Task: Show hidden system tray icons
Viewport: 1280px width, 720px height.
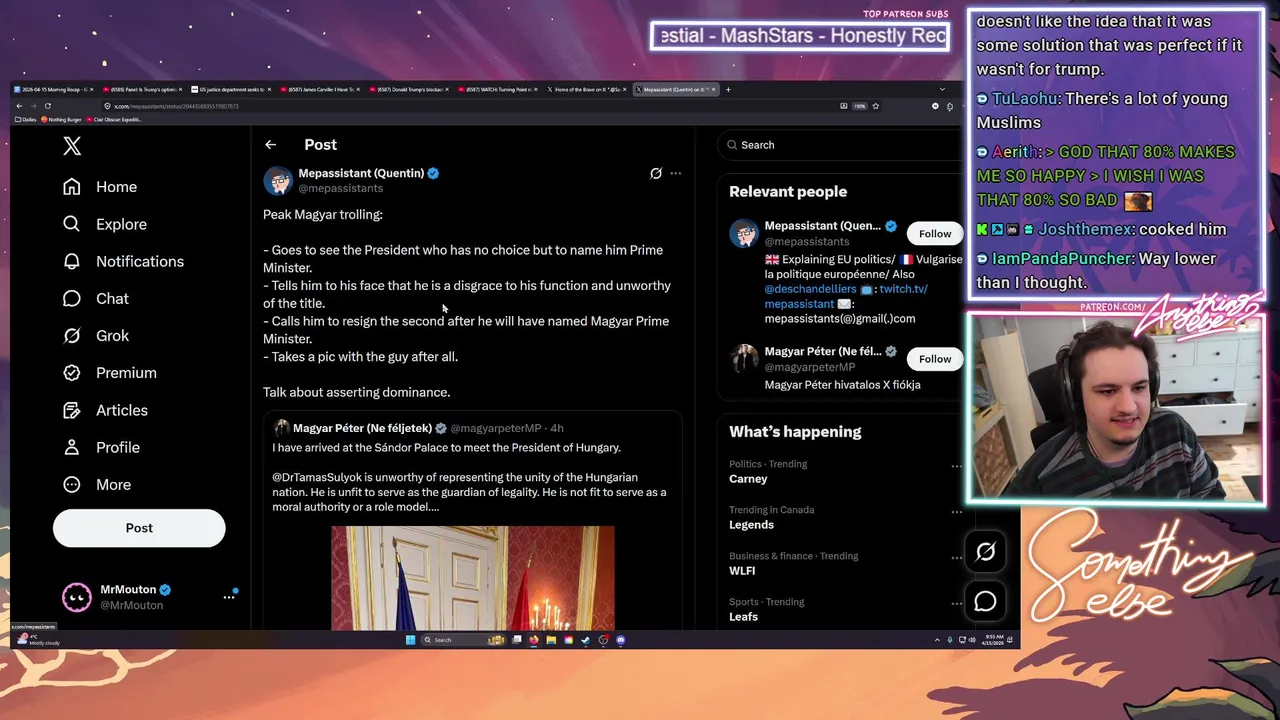Action: click(x=937, y=640)
